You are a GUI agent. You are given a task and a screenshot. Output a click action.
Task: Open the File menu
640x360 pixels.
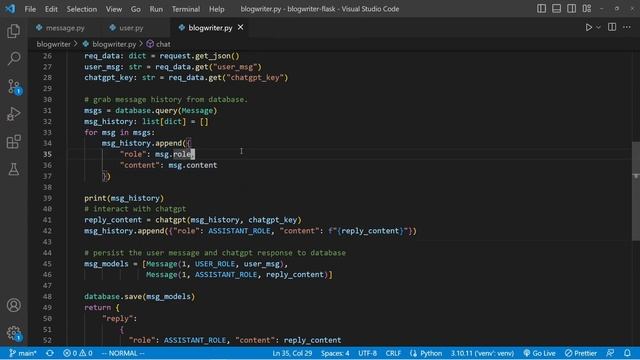(30, 9)
